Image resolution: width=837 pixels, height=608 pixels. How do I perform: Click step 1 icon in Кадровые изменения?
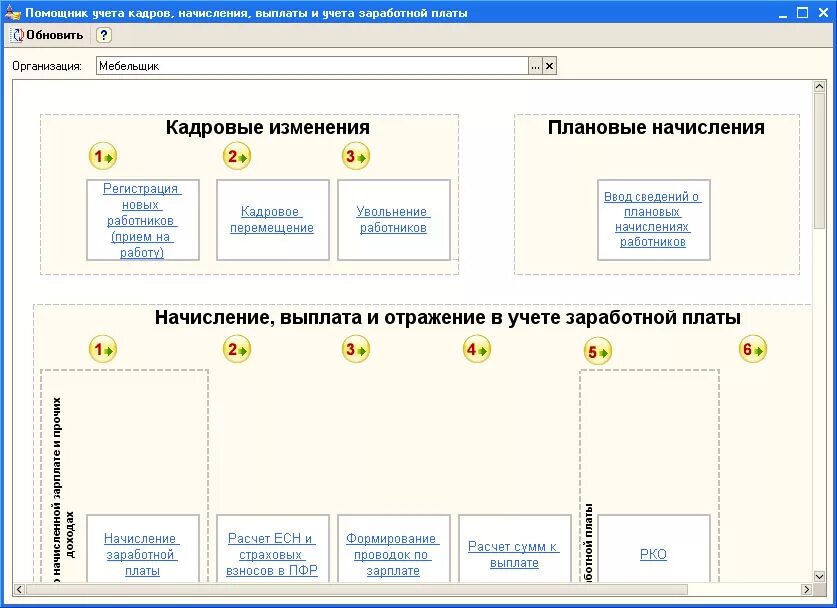pos(100,156)
